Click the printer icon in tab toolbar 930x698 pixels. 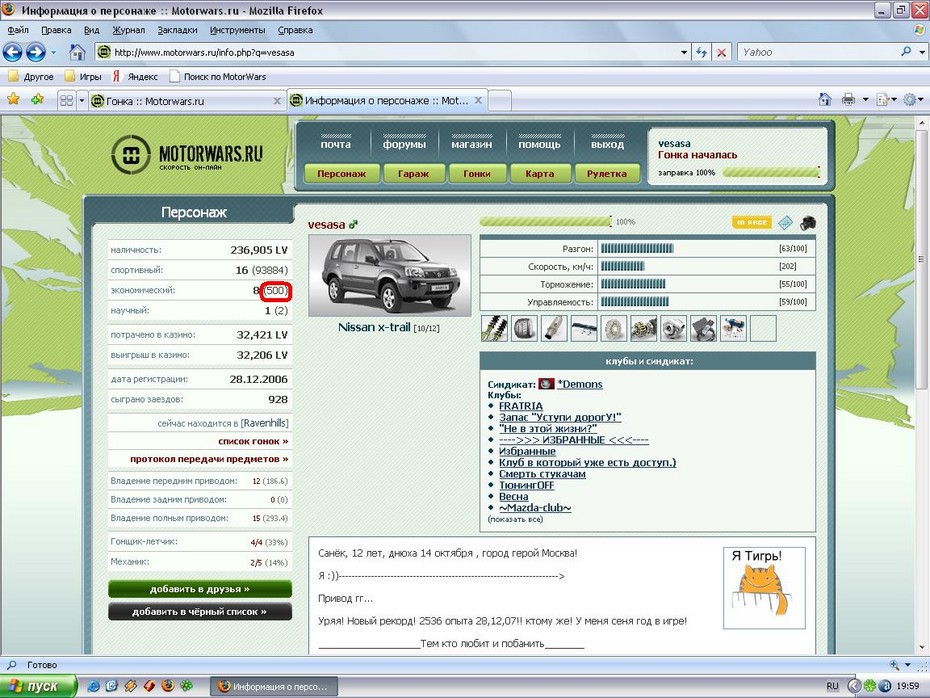coord(849,100)
